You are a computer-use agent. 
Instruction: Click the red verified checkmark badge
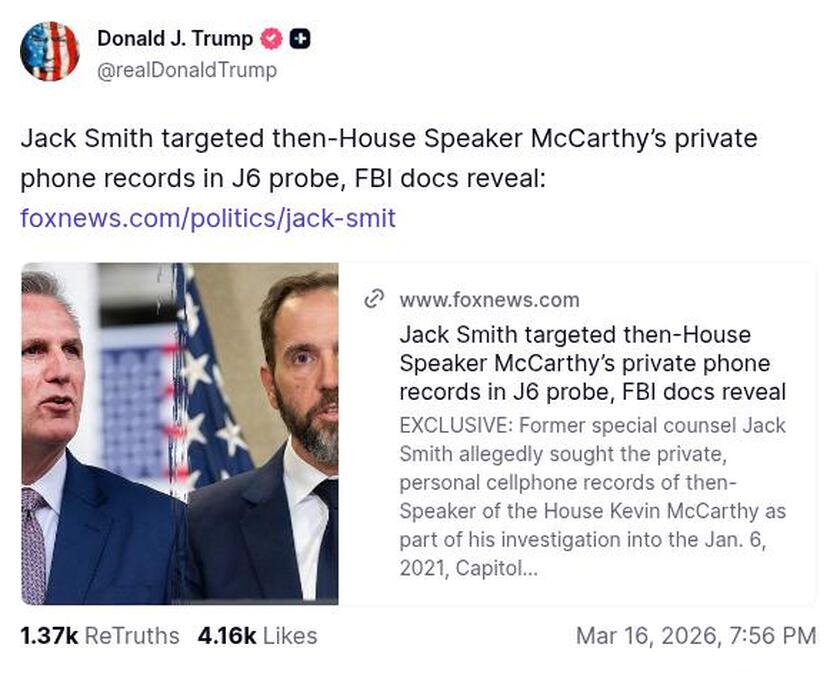click(270, 39)
